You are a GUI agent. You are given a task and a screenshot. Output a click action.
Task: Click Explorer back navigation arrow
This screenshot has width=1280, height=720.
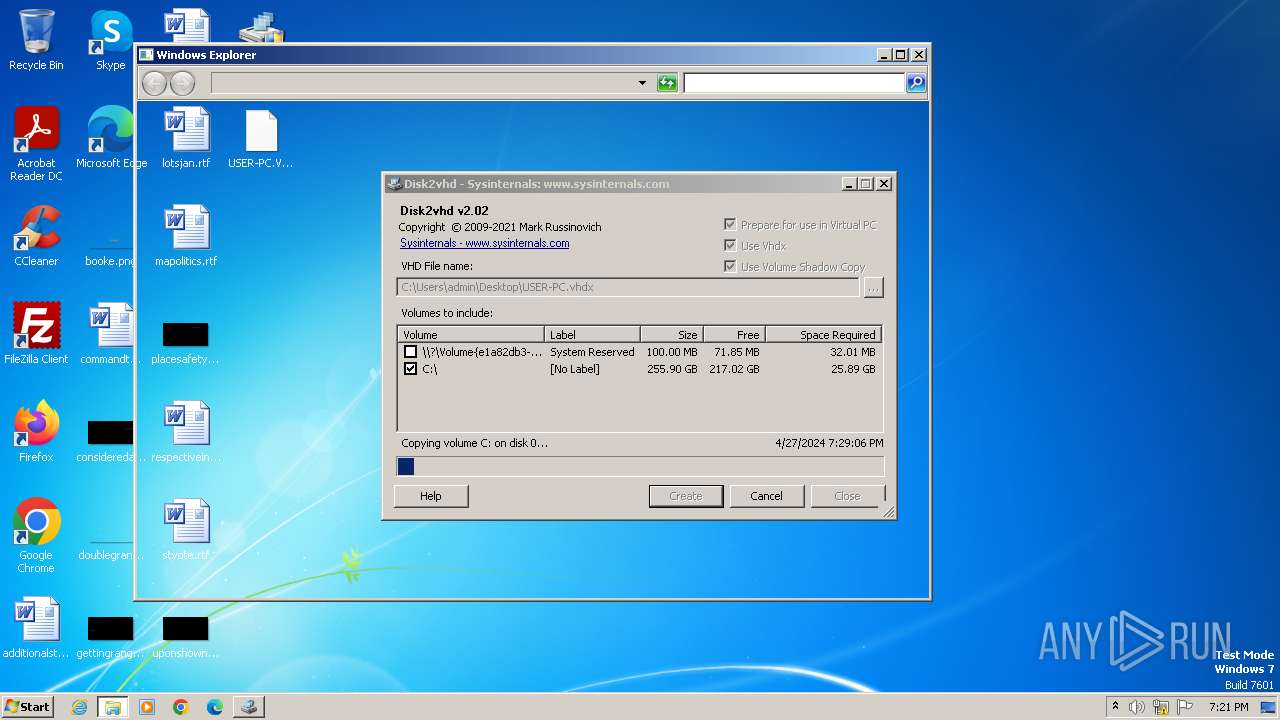tap(154, 83)
